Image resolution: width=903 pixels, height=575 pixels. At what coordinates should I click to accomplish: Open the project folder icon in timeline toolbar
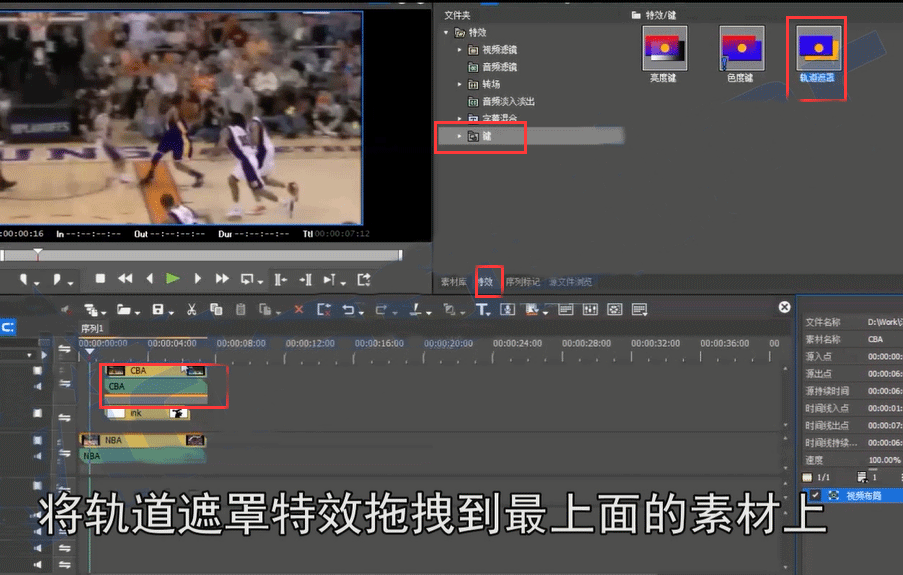pos(123,310)
